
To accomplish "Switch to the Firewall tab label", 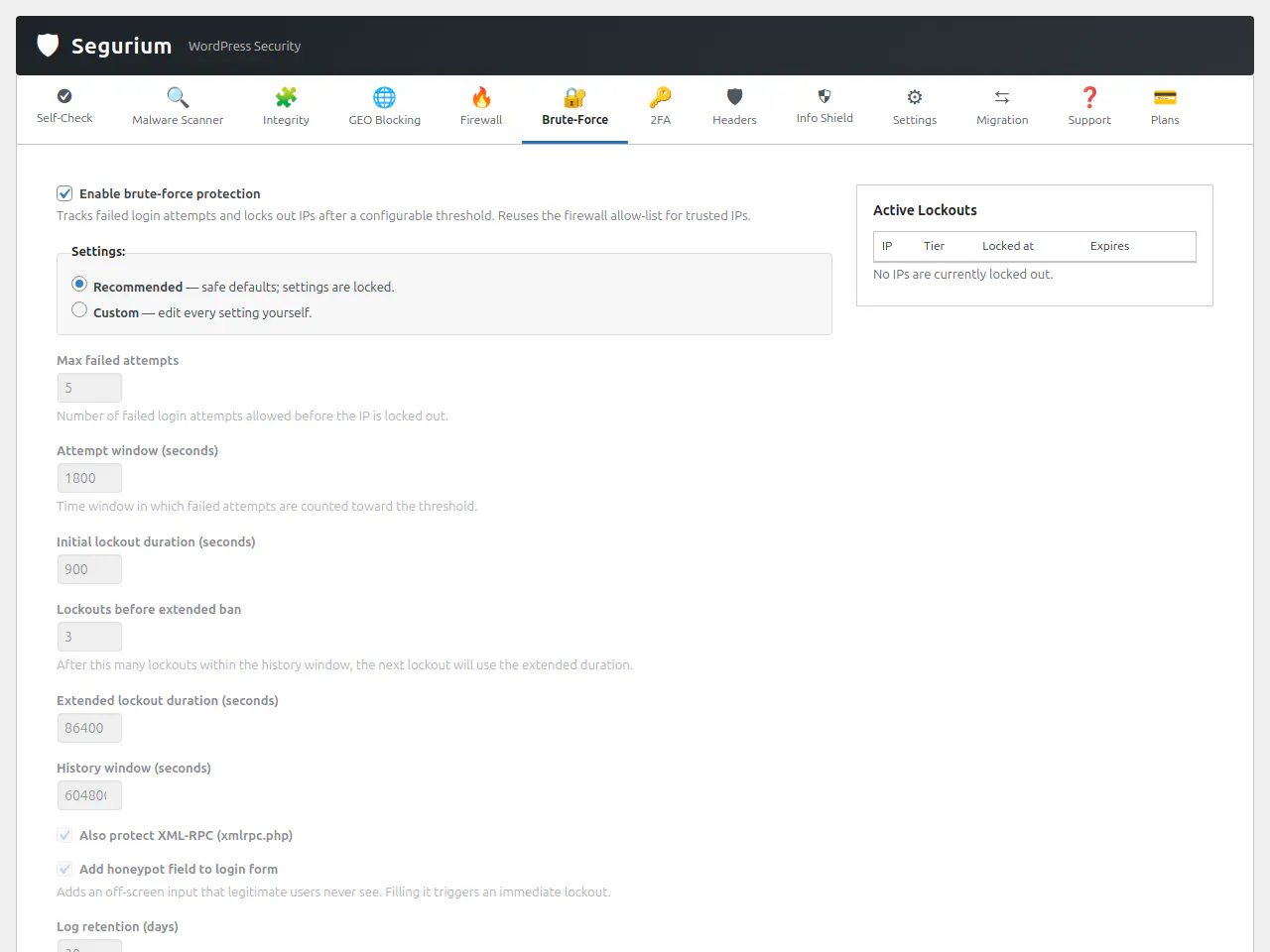I will 481,120.
